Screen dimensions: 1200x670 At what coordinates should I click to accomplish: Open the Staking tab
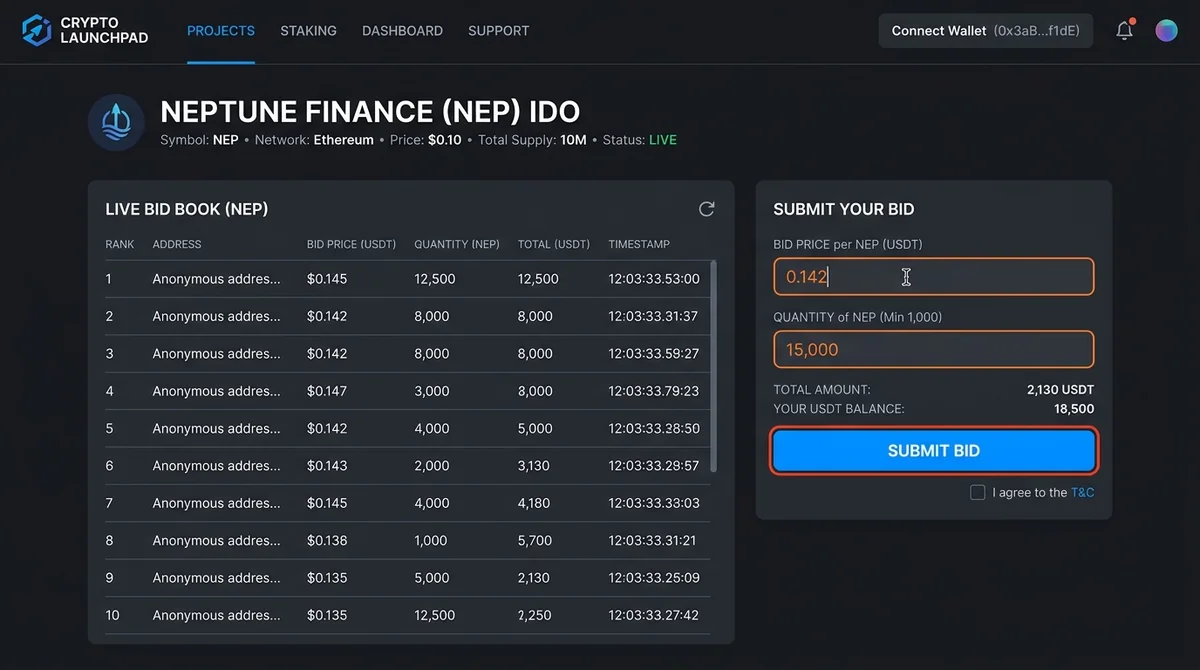[308, 31]
